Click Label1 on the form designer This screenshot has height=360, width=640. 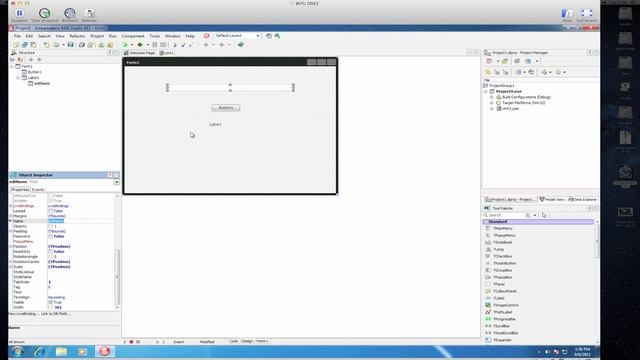(x=215, y=124)
